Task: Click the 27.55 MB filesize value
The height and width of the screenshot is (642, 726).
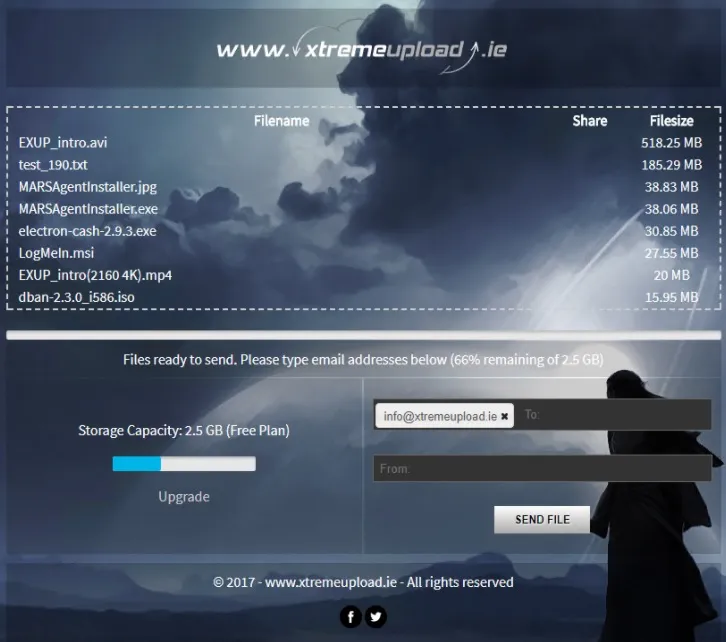Action: (x=671, y=253)
